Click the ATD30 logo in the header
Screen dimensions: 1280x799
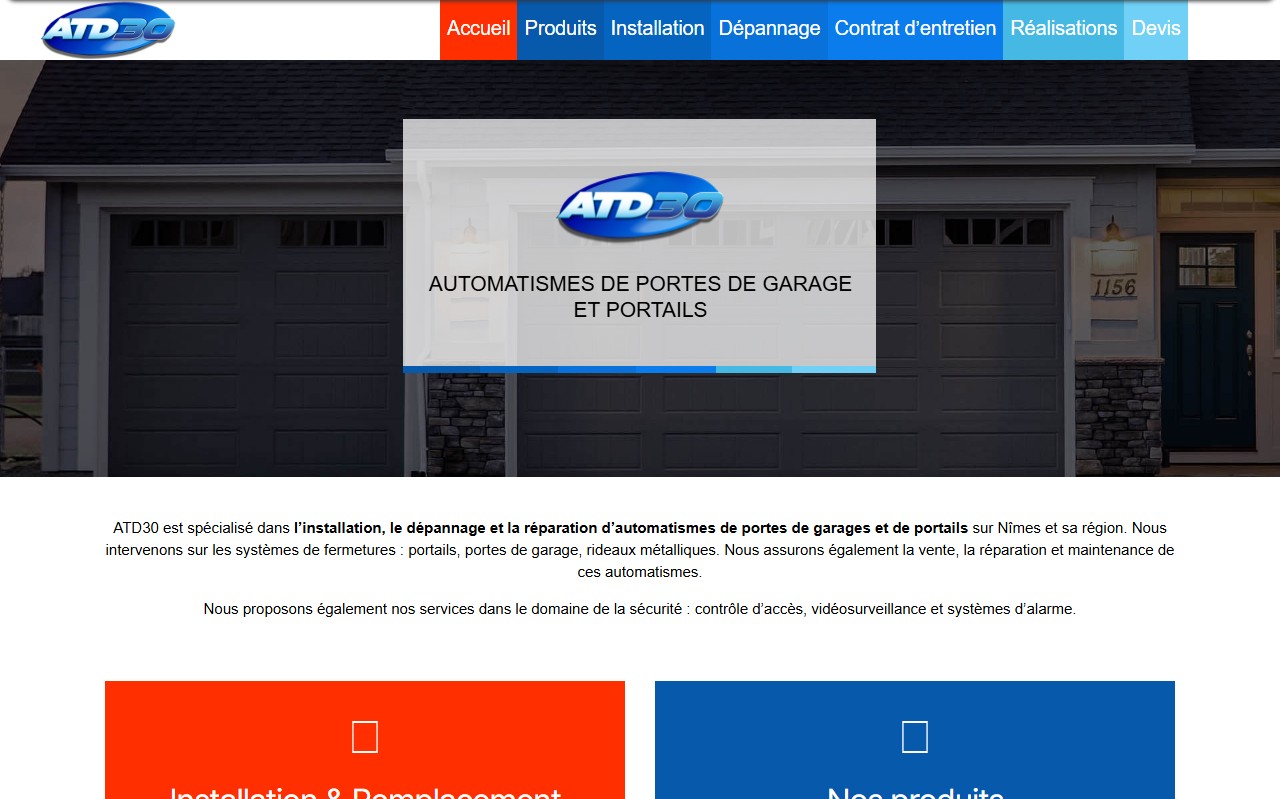pyautogui.click(x=108, y=30)
